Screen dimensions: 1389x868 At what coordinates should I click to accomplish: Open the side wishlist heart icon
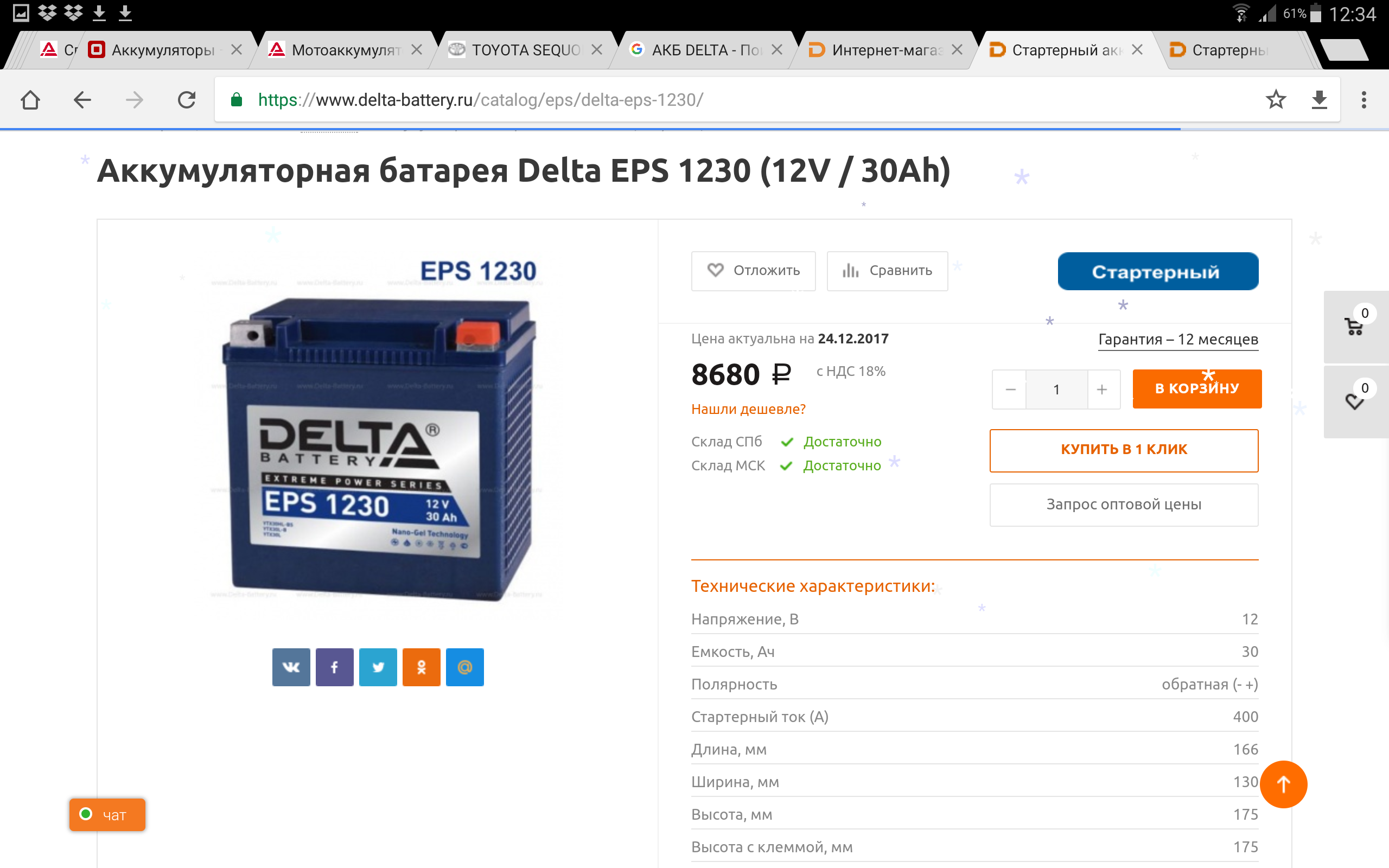1355,401
